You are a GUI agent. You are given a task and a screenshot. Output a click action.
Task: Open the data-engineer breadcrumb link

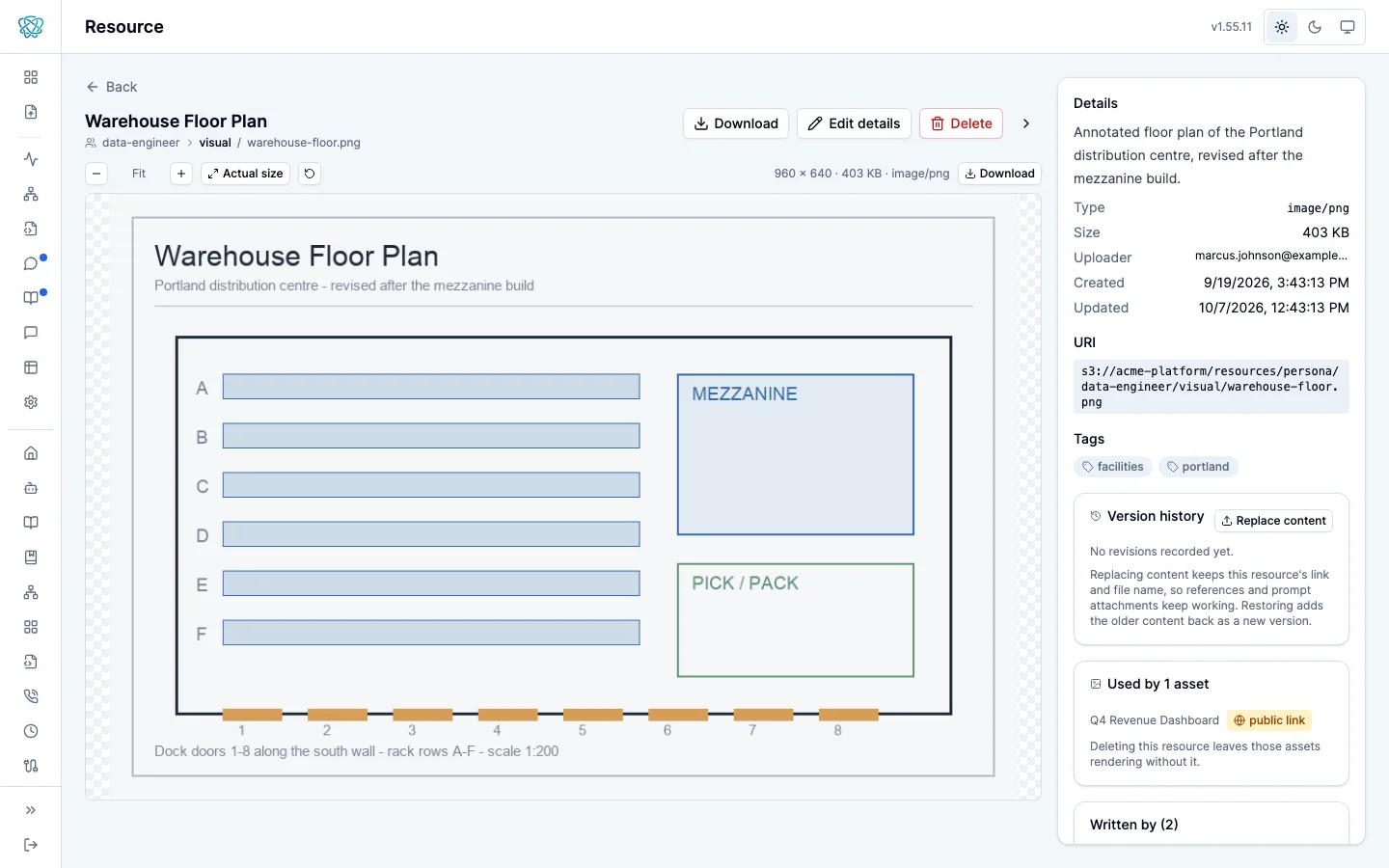tap(141, 143)
